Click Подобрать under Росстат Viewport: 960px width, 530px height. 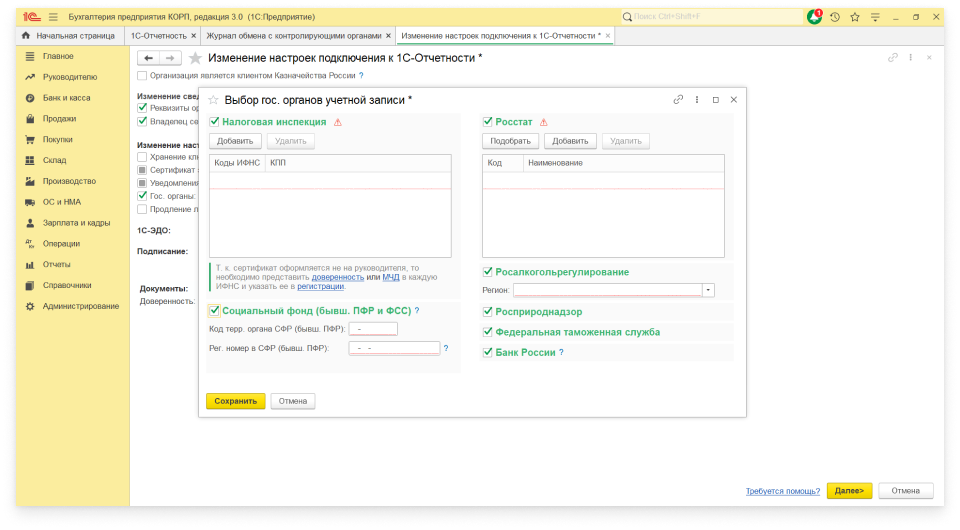[511, 141]
